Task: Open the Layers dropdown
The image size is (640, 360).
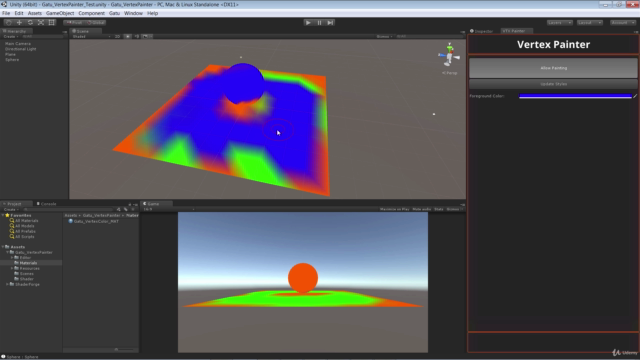Action: (x=560, y=22)
